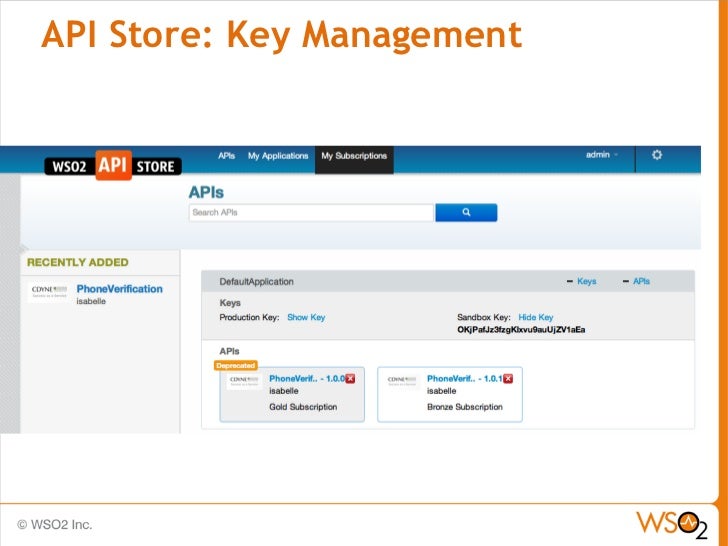Image resolution: width=728 pixels, height=546 pixels.
Task: Select My Subscriptions tab
Action: coord(354,160)
